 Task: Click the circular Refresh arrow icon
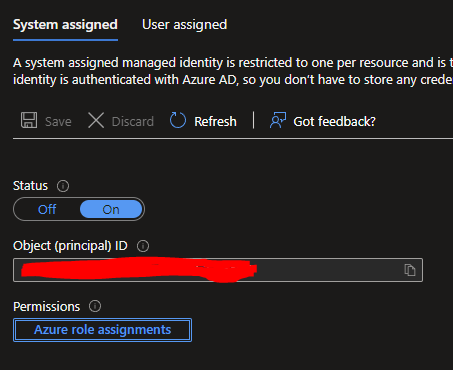point(178,120)
